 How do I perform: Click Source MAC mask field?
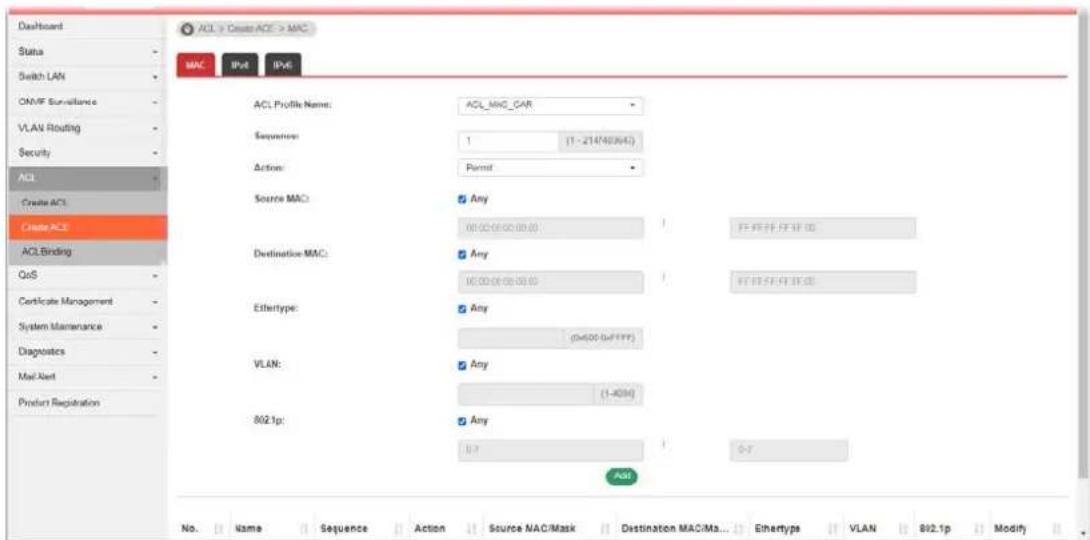822,227
